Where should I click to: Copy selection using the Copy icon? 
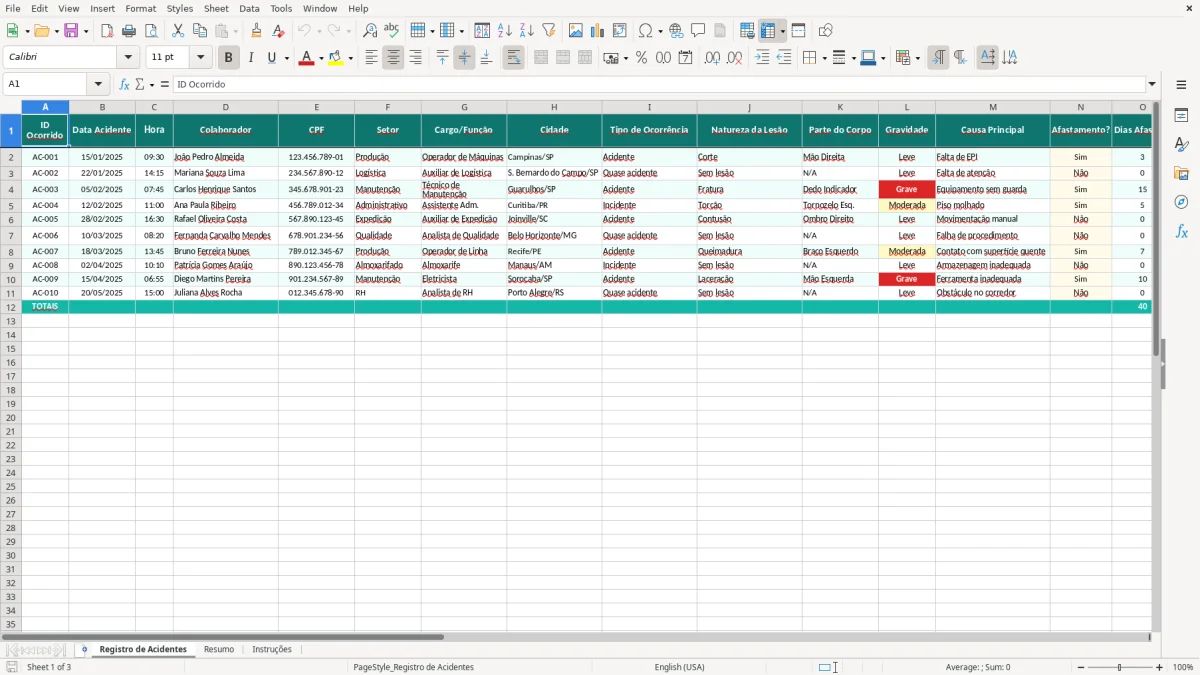pyautogui.click(x=200, y=31)
